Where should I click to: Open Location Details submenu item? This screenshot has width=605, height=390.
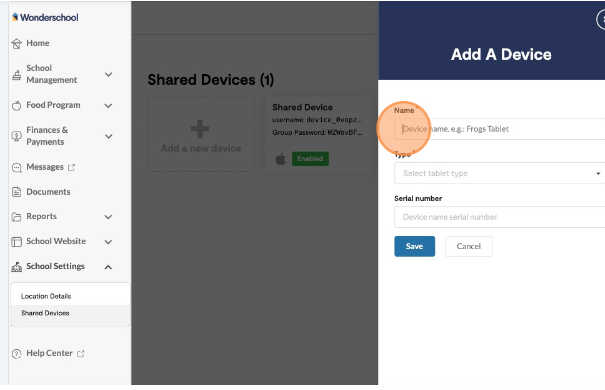46,296
